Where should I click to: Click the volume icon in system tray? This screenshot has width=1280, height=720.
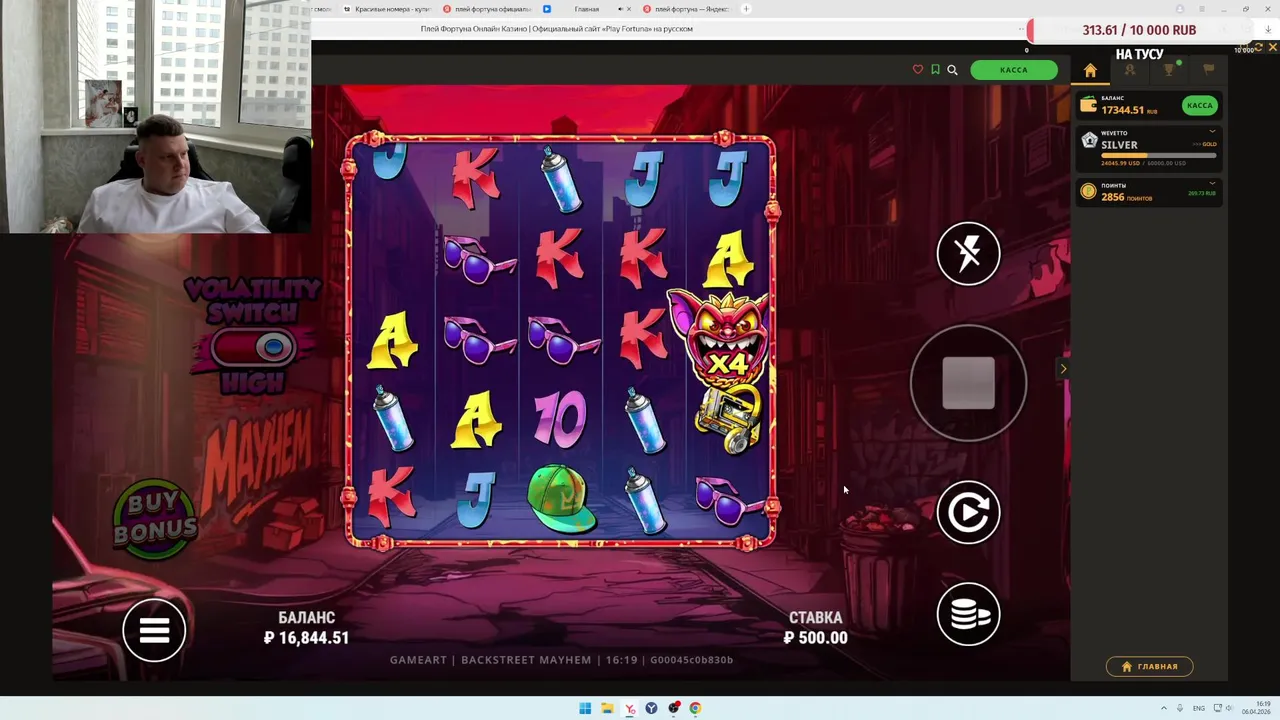point(1230,708)
